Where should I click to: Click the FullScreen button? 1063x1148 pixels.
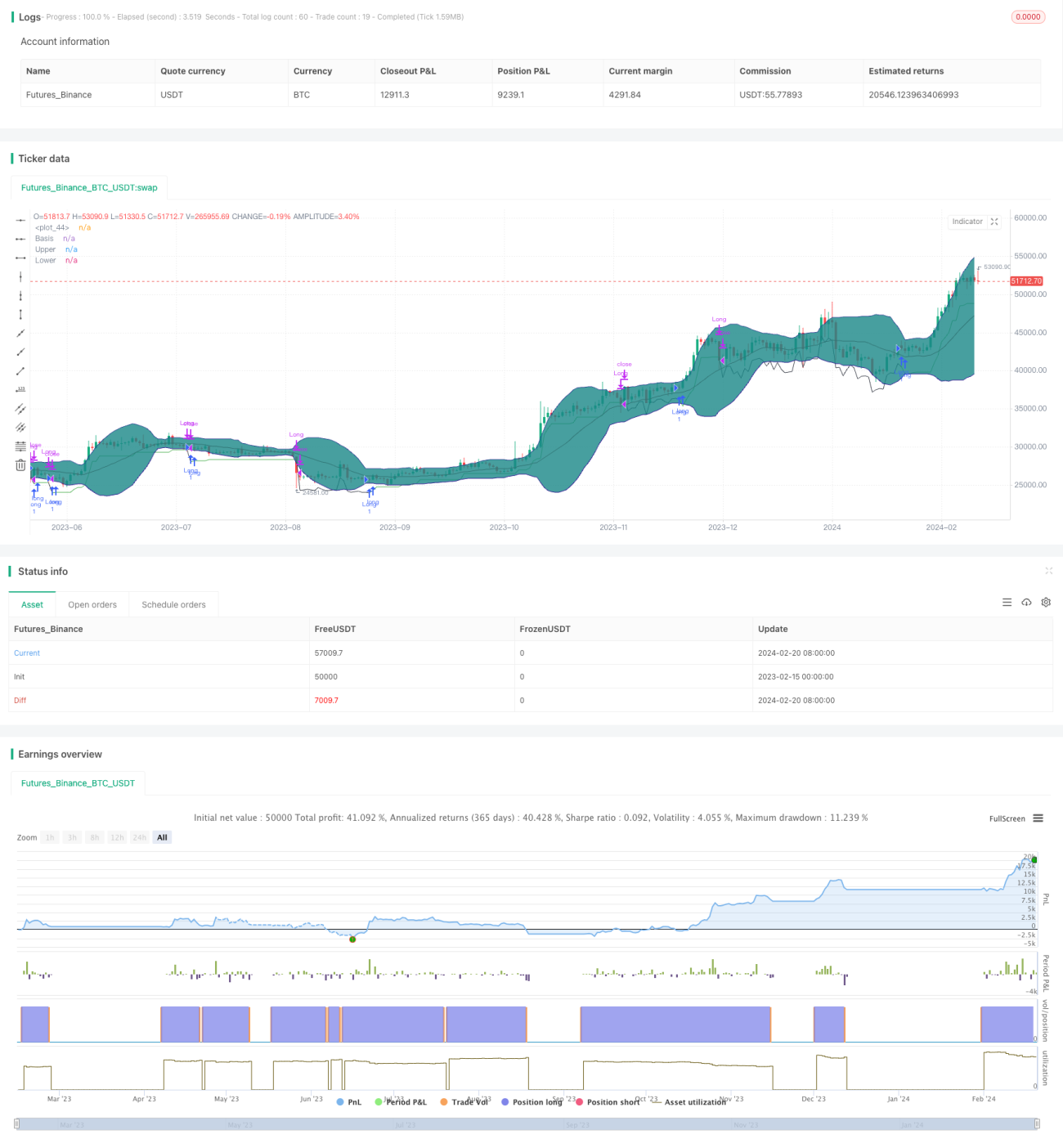point(1007,818)
